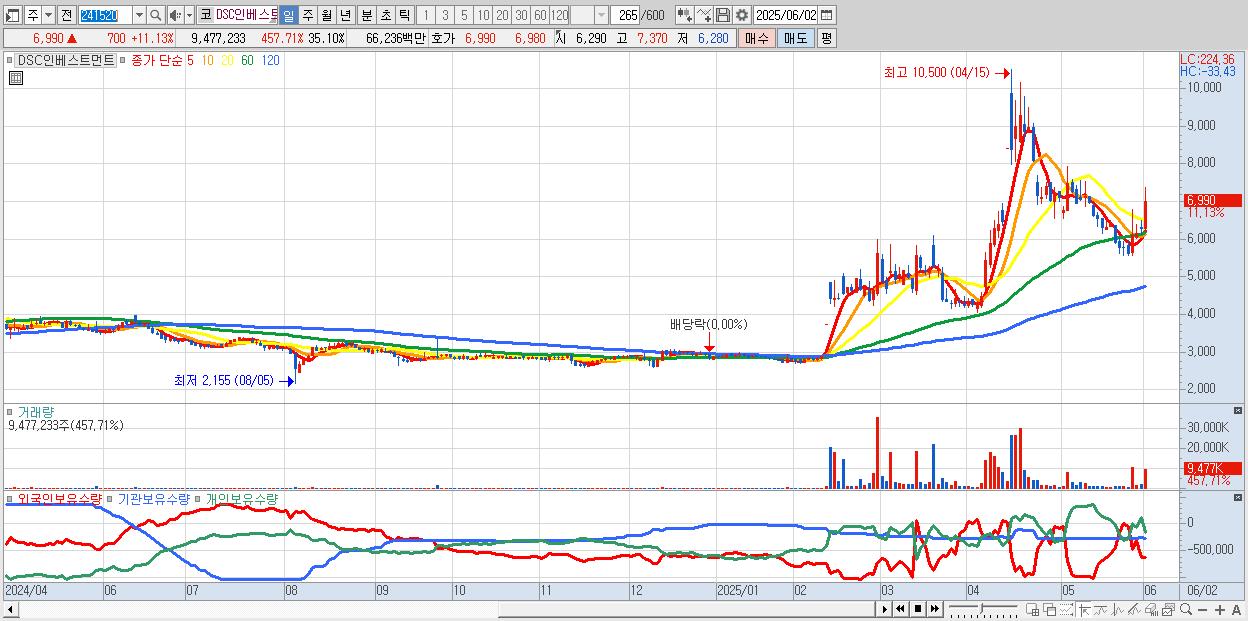The width and height of the screenshot is (1248, 621).
Task: Open chart settings gear icon
Action: click(x=742, y=16)
